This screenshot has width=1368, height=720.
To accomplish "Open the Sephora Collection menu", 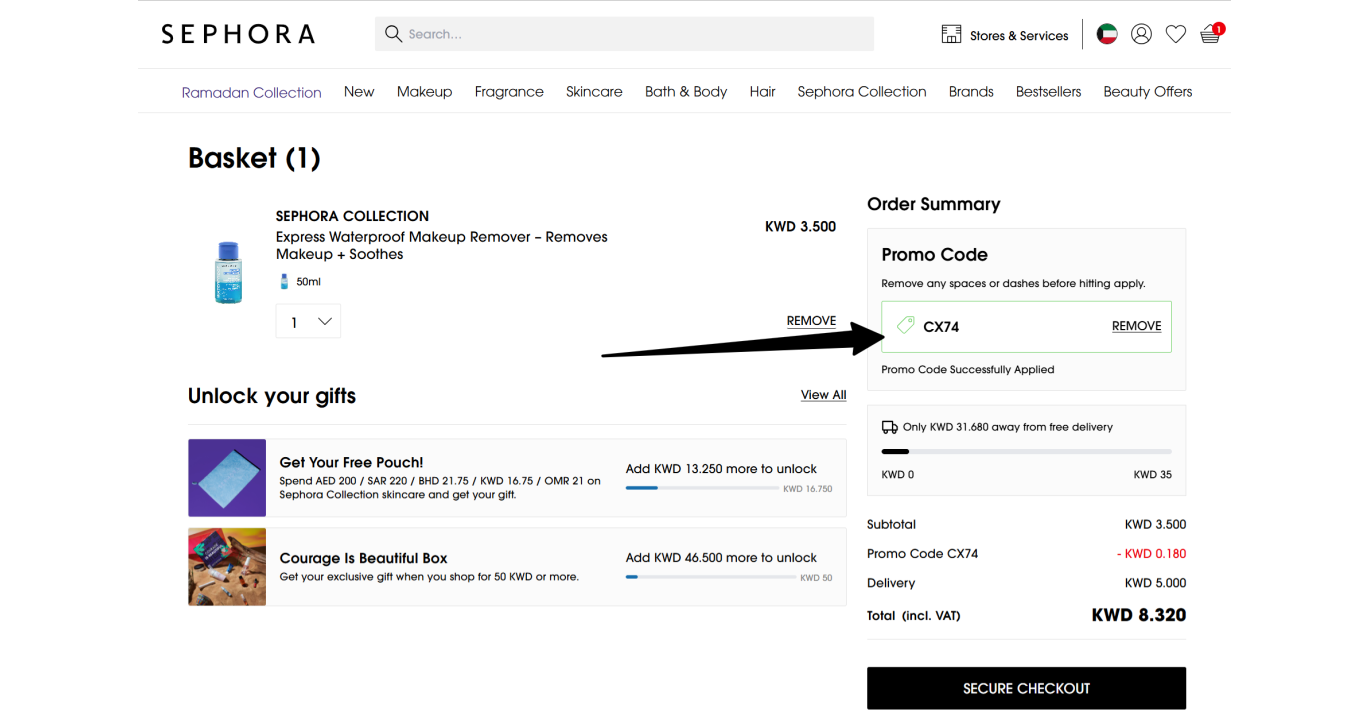I will click(x=862, y=91).
